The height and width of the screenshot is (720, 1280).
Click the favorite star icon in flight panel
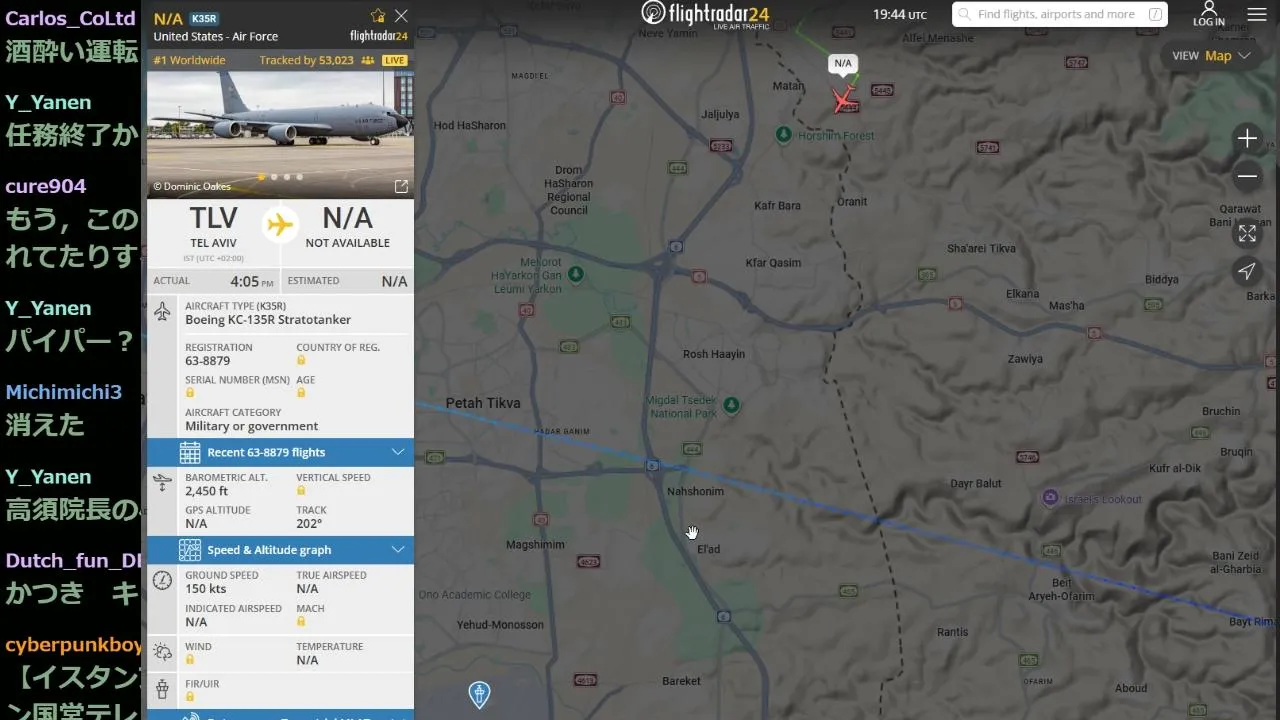(x=378, y=16)
